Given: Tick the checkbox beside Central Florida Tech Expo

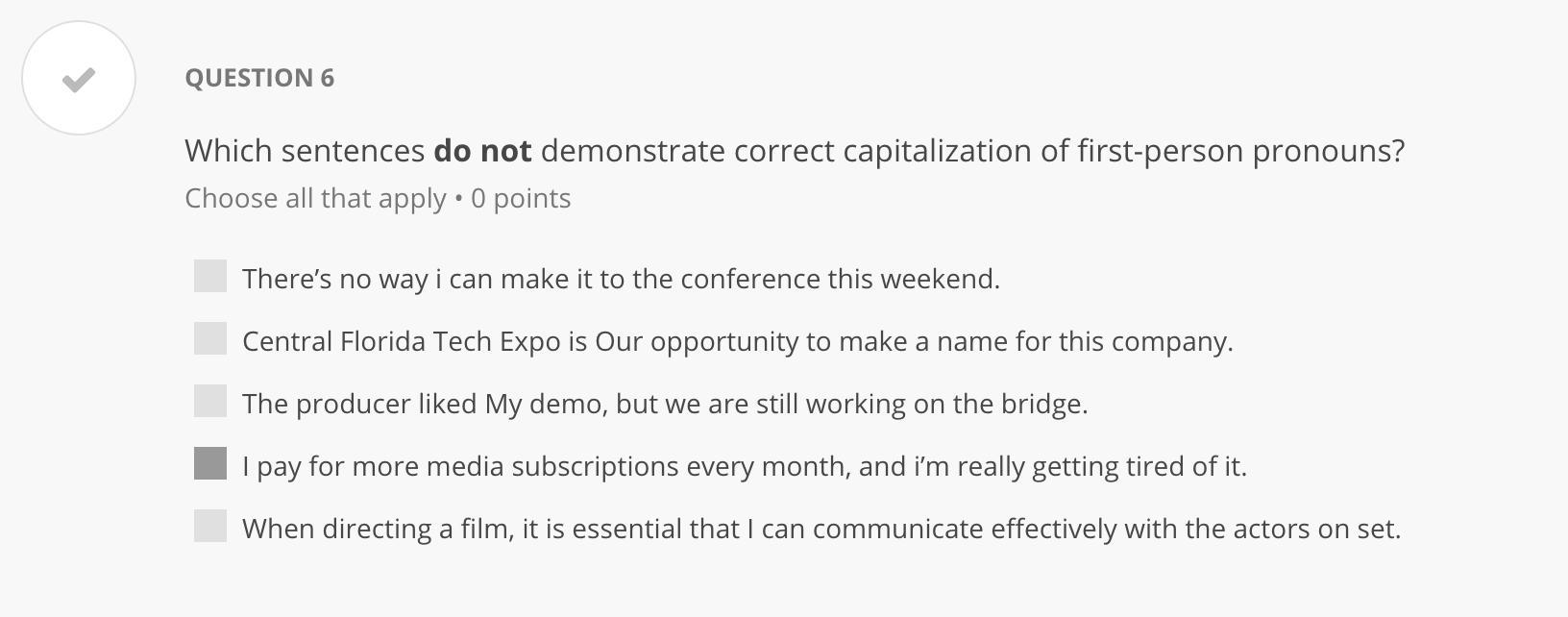Looking at the screenshot, I should tap(210, 339).
